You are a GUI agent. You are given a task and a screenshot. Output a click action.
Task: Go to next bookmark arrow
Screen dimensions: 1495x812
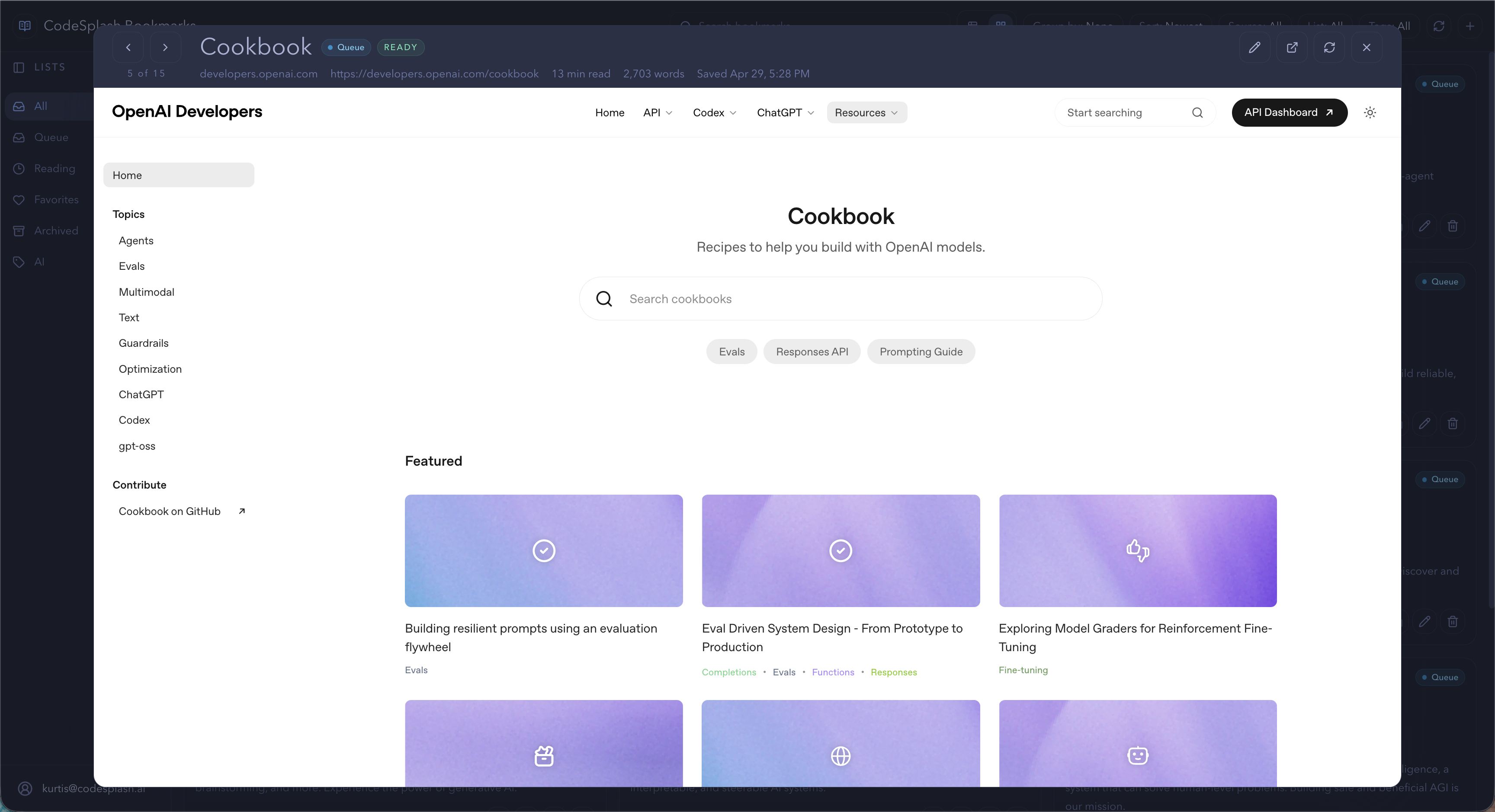(165, 48)
